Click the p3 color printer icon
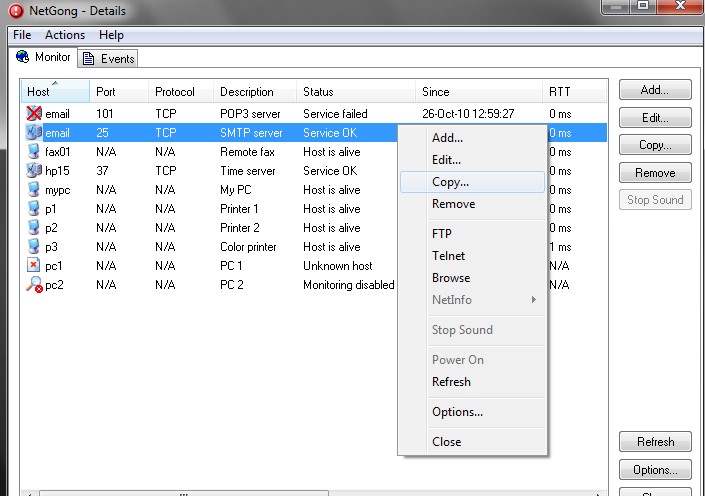Screen dimensions: 705x496 point(34,247)
